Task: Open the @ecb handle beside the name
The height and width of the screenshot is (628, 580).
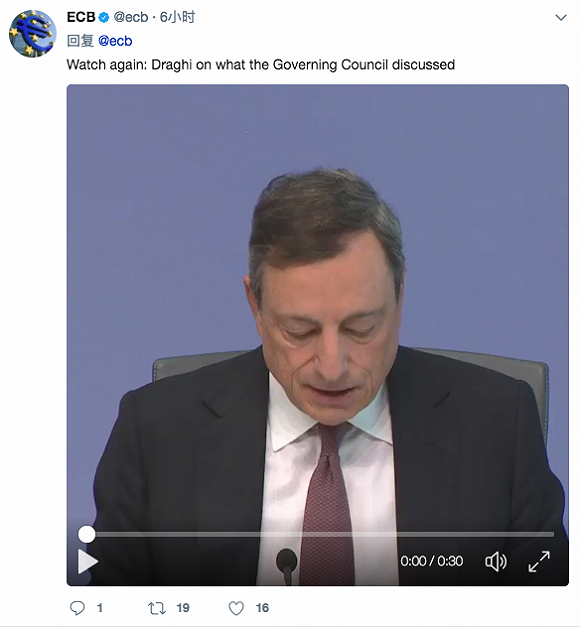Action: [131, 17]
